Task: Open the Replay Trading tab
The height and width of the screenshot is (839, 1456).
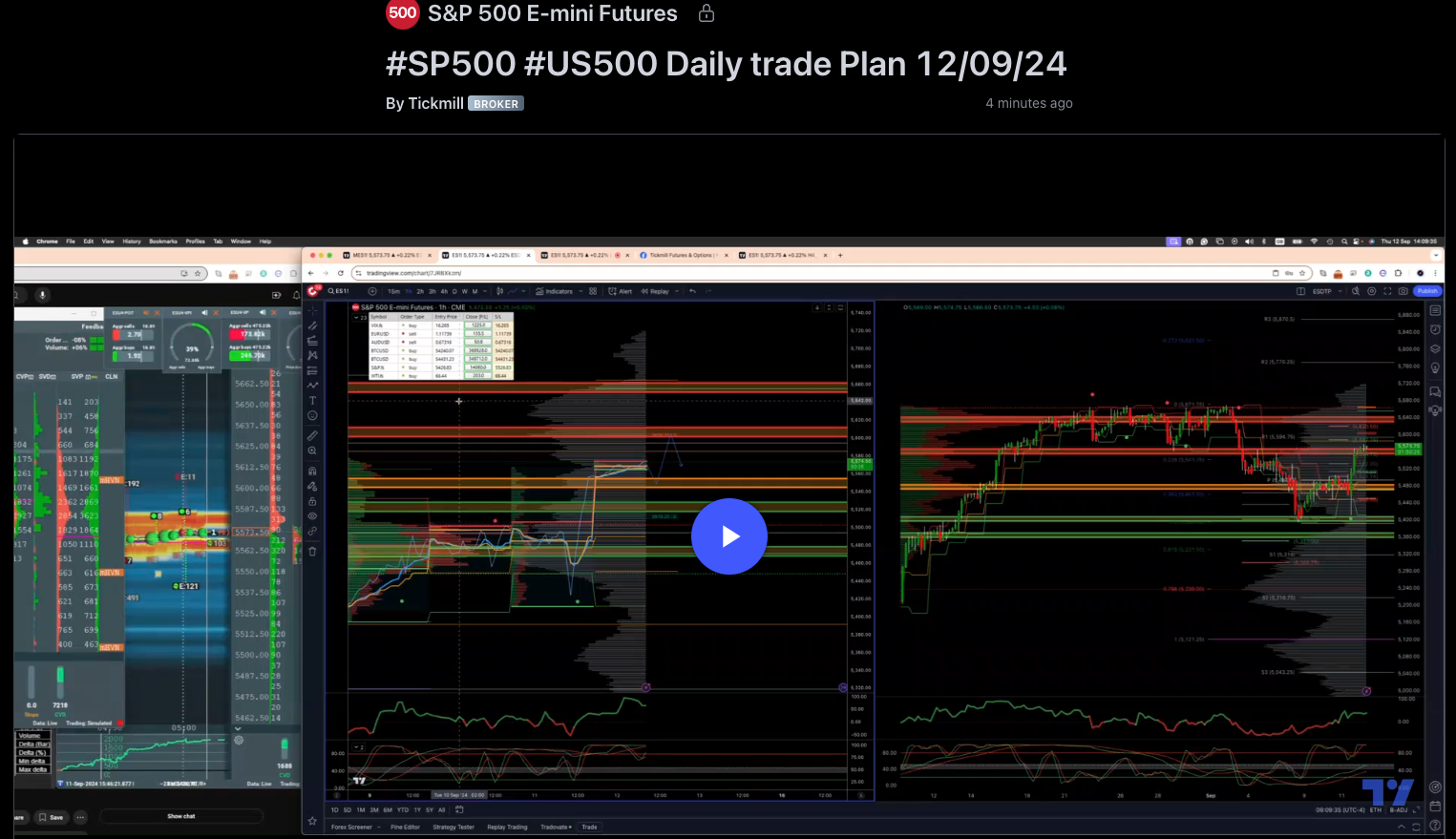Action: (x=507, y=827)
